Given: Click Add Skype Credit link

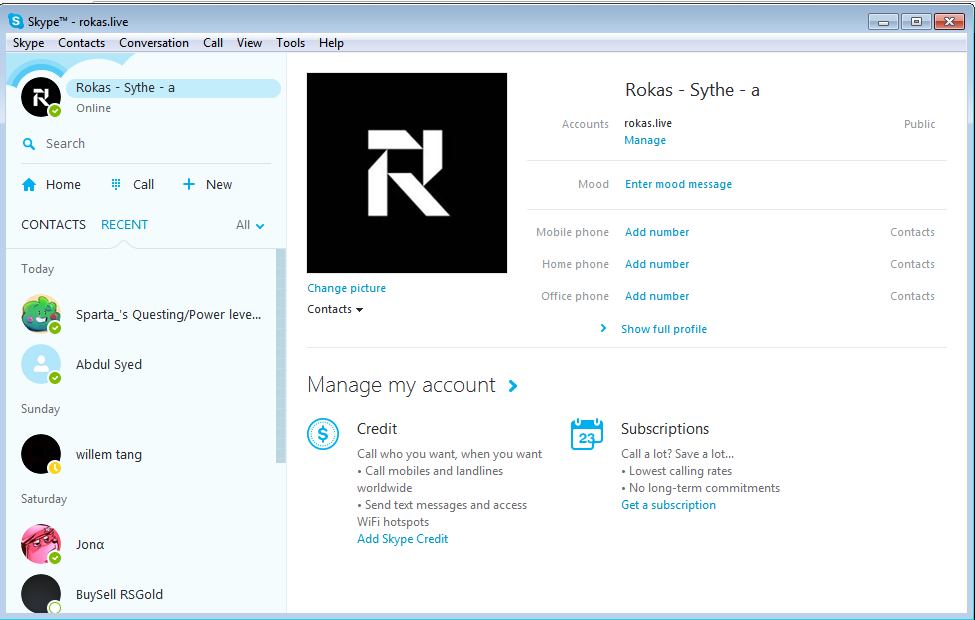Looking at the screenshot, I should 402,539.
